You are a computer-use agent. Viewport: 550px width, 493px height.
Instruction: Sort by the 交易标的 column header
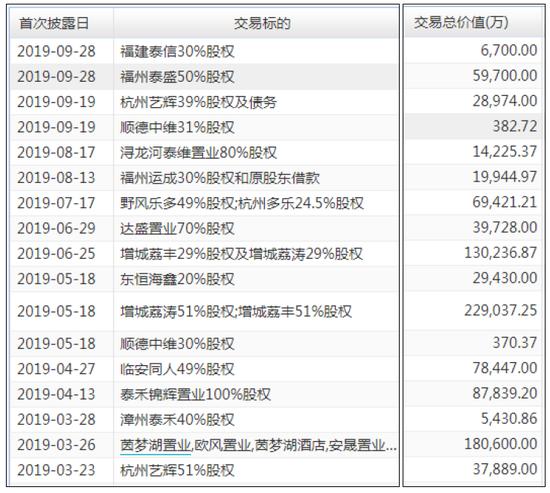tap(262, 23)
